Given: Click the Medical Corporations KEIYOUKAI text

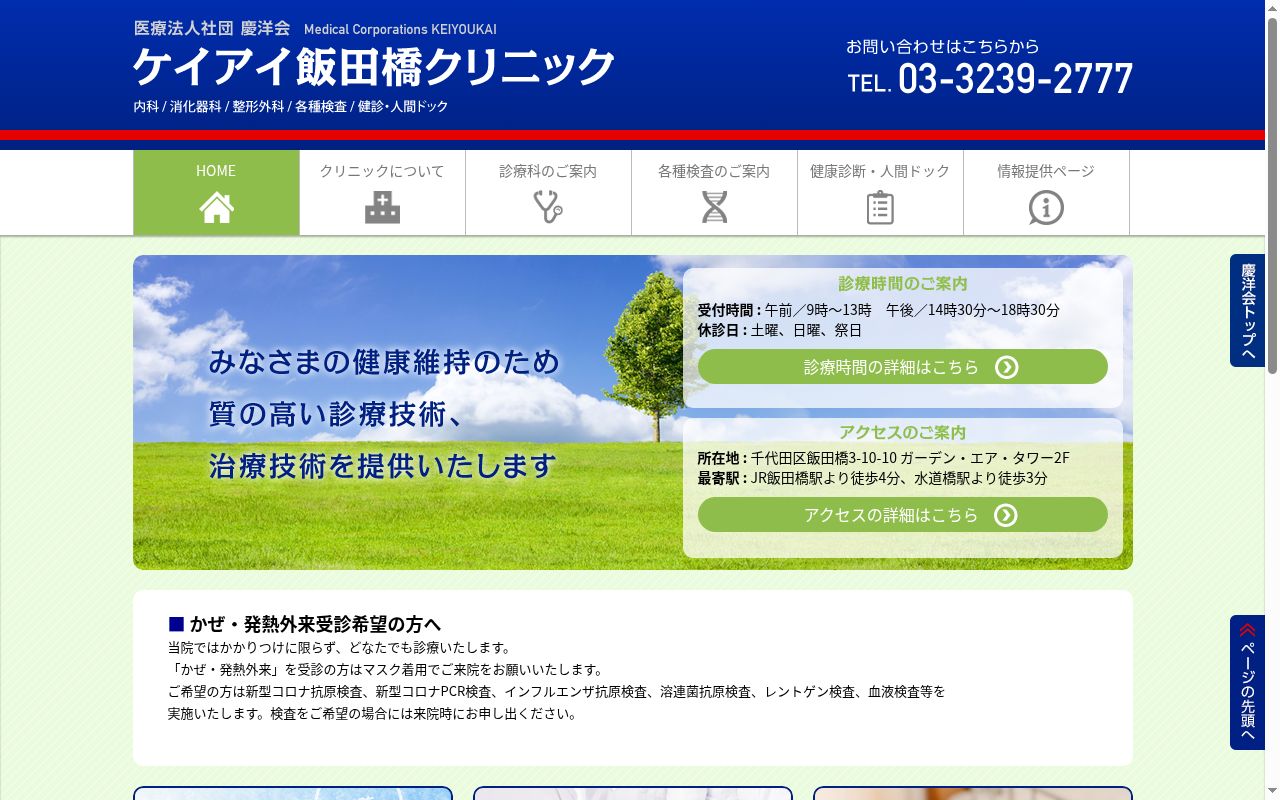Looking at the screenshot, I should (x=400, y=29).
